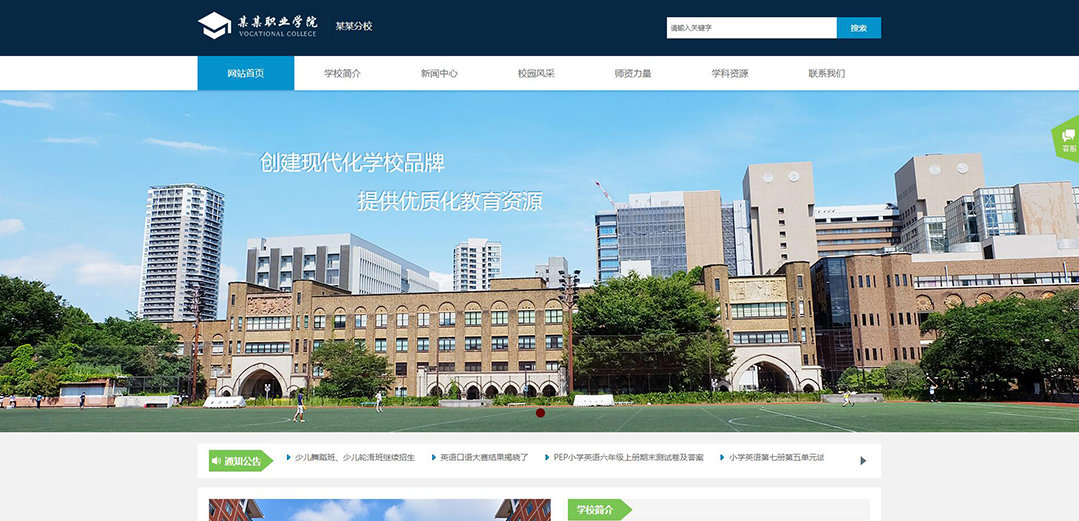Open the 网站首页 nav tab
Screen dimensions: 1079x521
245,73
